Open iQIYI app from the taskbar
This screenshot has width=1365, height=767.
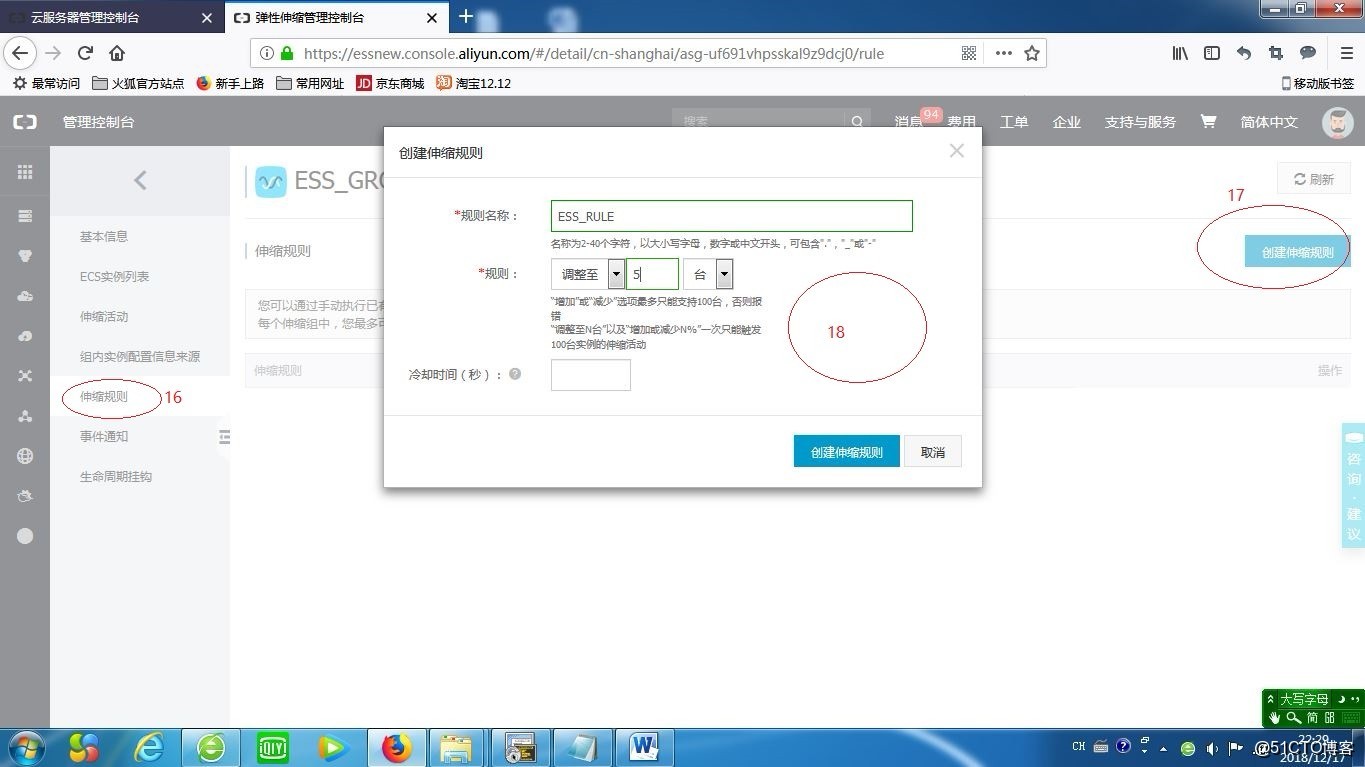[x=272, y=747]
